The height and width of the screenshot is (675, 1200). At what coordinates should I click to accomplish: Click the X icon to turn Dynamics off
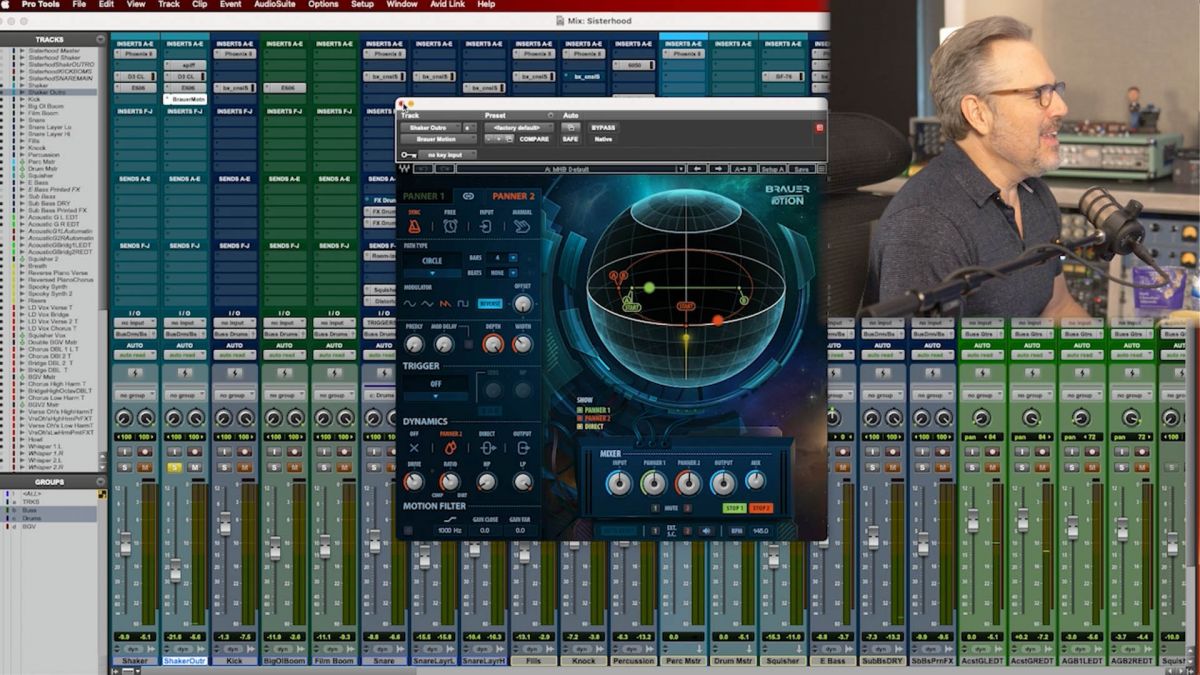click(x=413, y=449)
